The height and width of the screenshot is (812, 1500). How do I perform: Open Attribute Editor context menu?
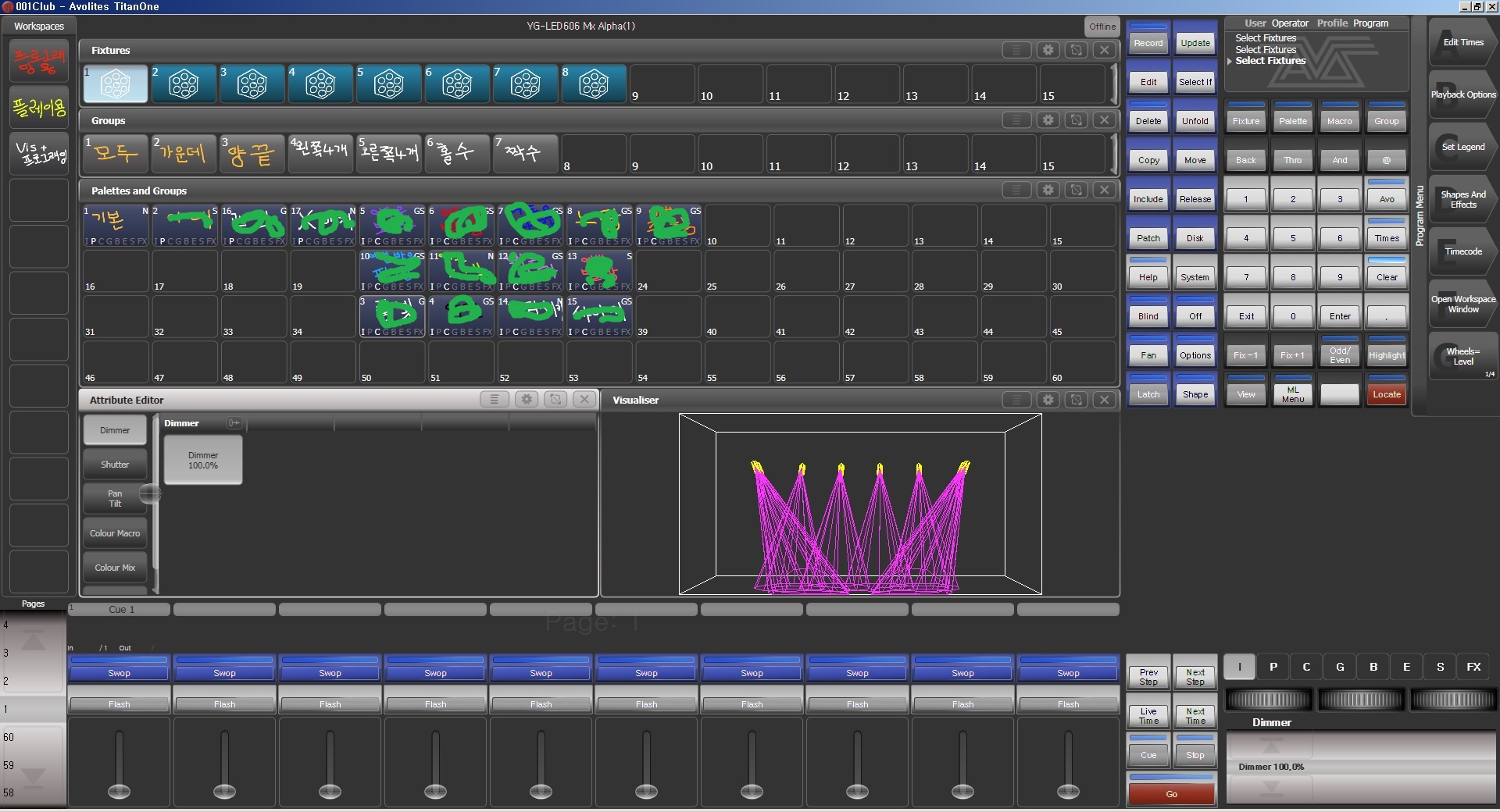click(x=494, y=399)
